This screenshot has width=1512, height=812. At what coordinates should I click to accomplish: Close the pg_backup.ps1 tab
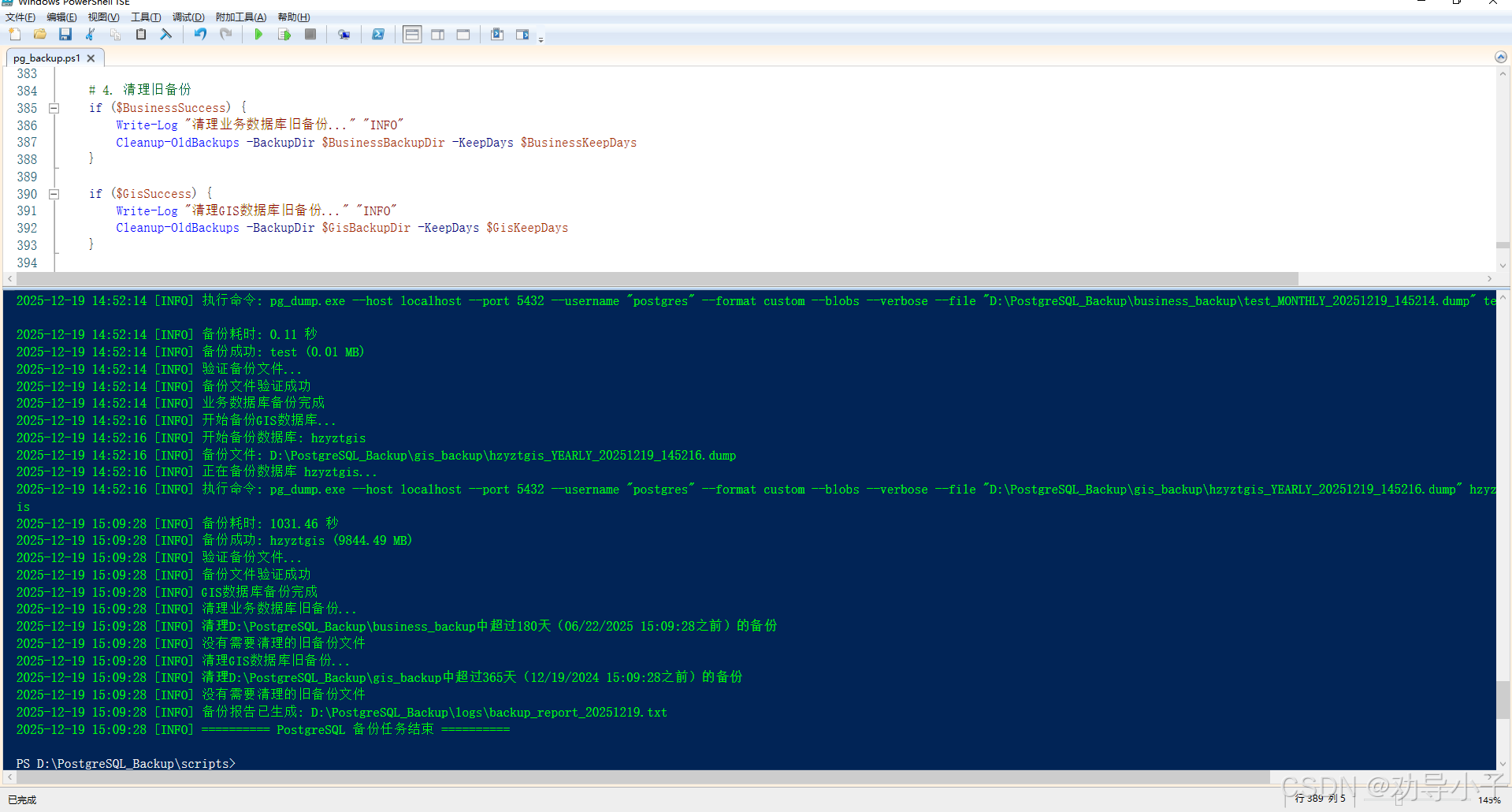pyautogui.click(x=91, y=58)
